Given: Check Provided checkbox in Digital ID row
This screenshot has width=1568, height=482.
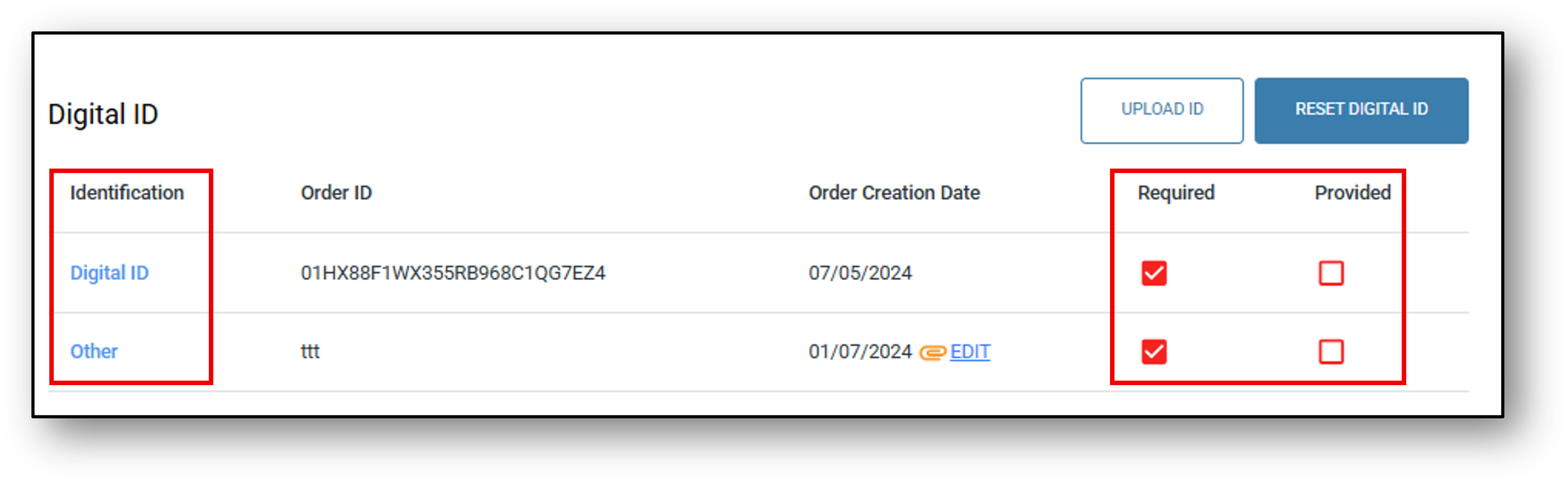Looking at the screenshot, I should [x=1331, y=273].
